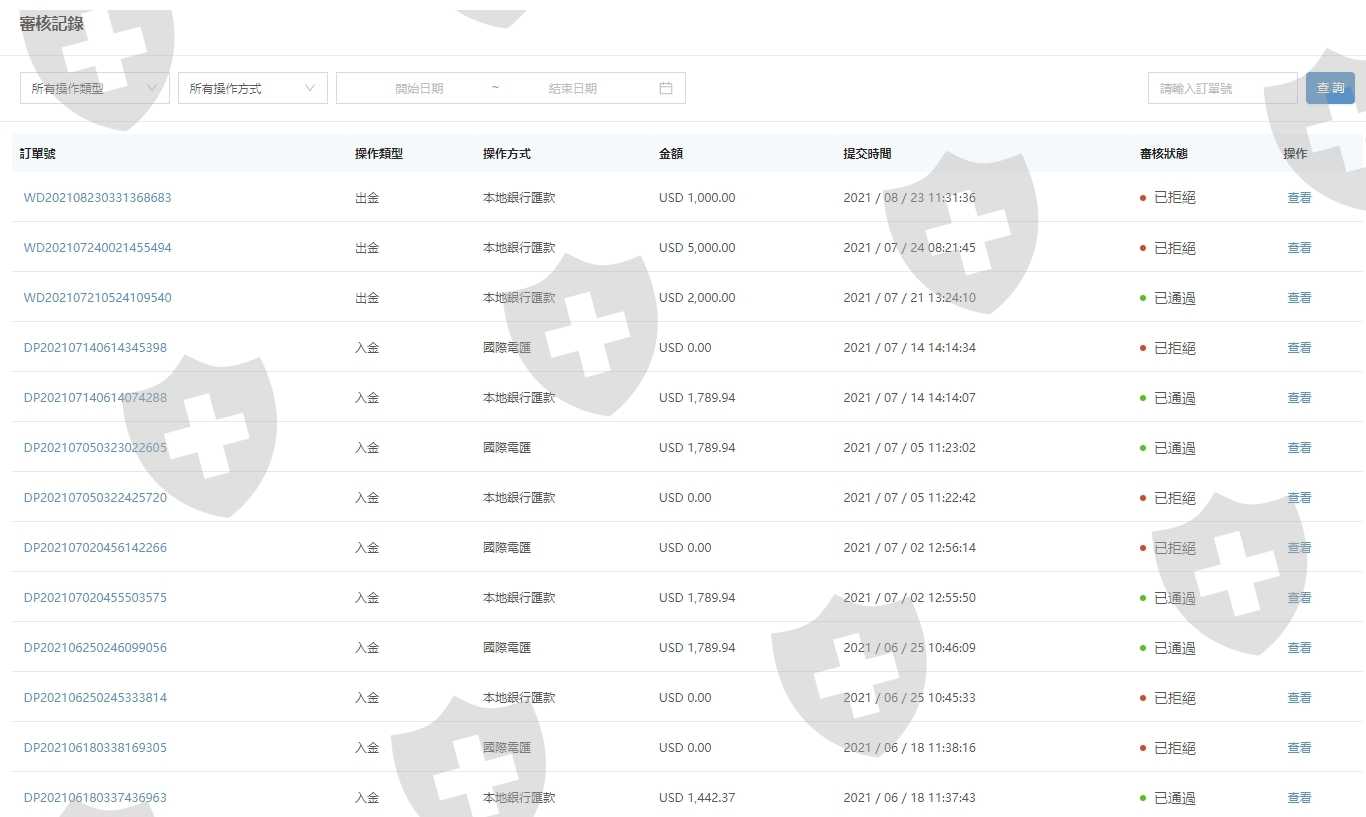View details of order DP202107020455503575
Viewport: 1366px width, 817px height.
pyautogui.click(x=1299, y=598)
